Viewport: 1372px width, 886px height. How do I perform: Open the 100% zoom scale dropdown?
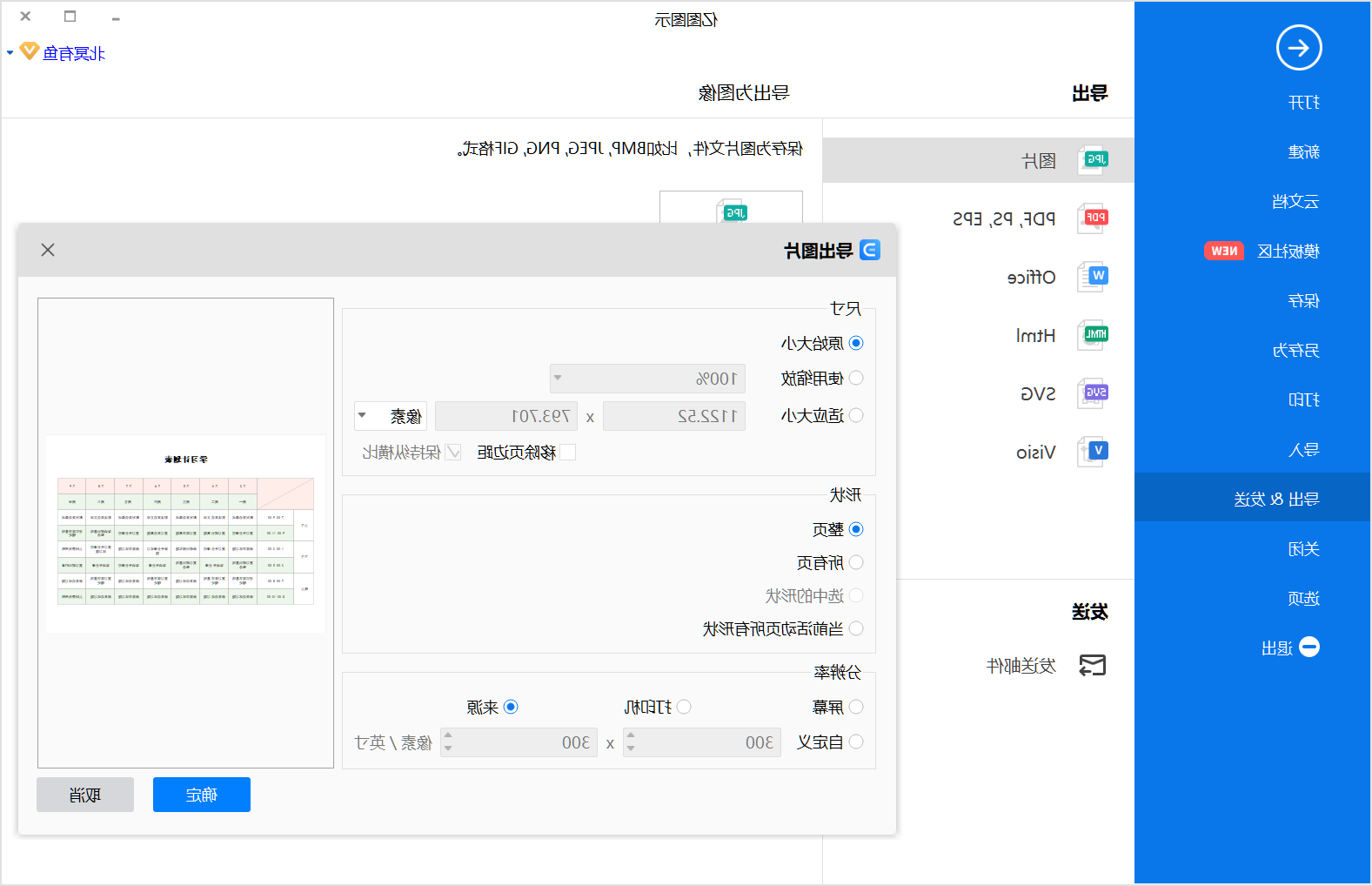pos(647,379)
